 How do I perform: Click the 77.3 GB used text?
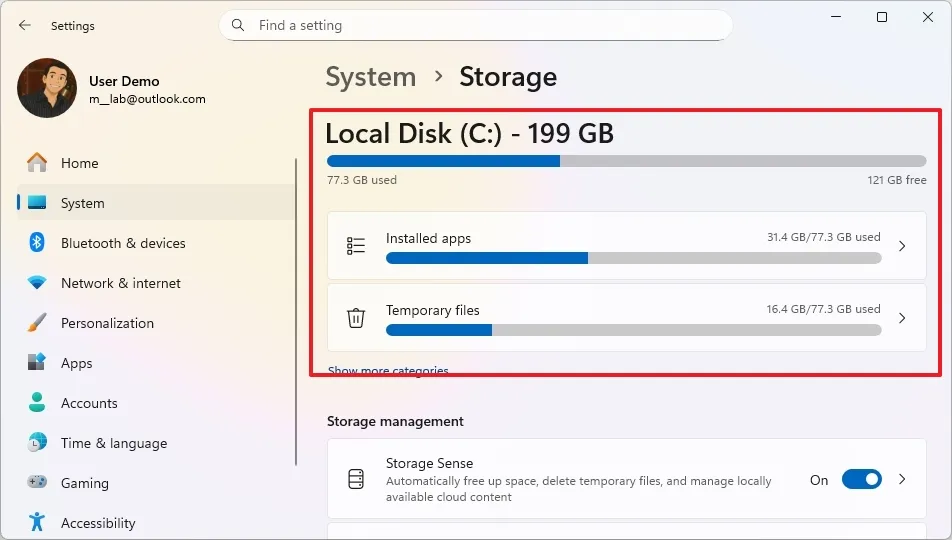pos(362,180)
